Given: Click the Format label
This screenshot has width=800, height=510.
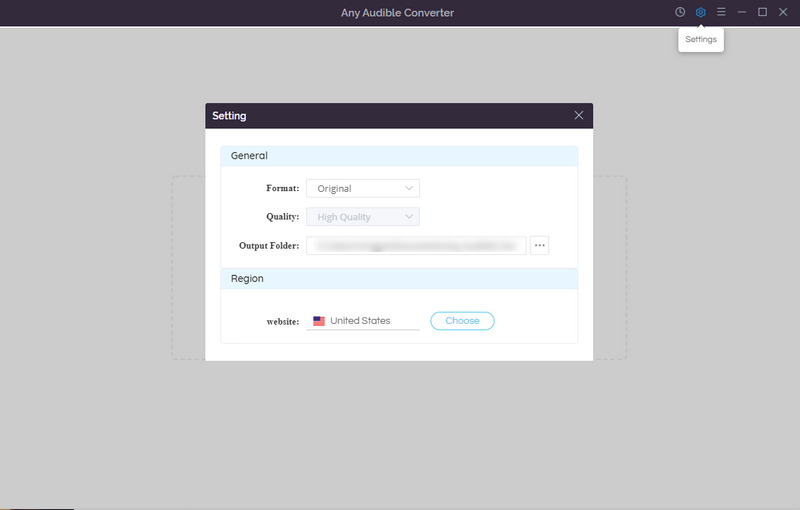Looking at the screenshot, I should [283, 188].
